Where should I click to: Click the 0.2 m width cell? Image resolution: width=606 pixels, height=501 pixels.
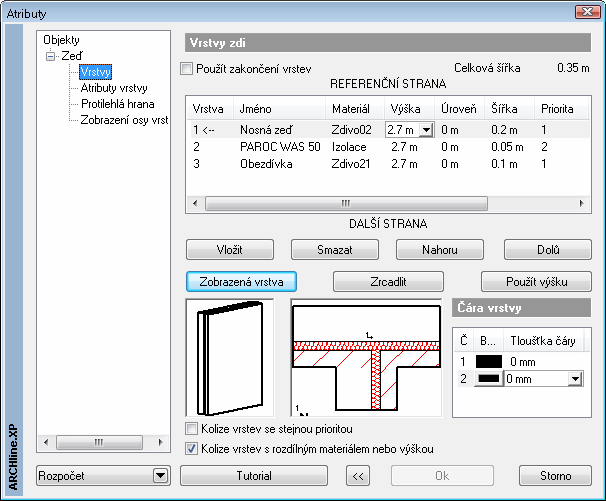(504, 130)
